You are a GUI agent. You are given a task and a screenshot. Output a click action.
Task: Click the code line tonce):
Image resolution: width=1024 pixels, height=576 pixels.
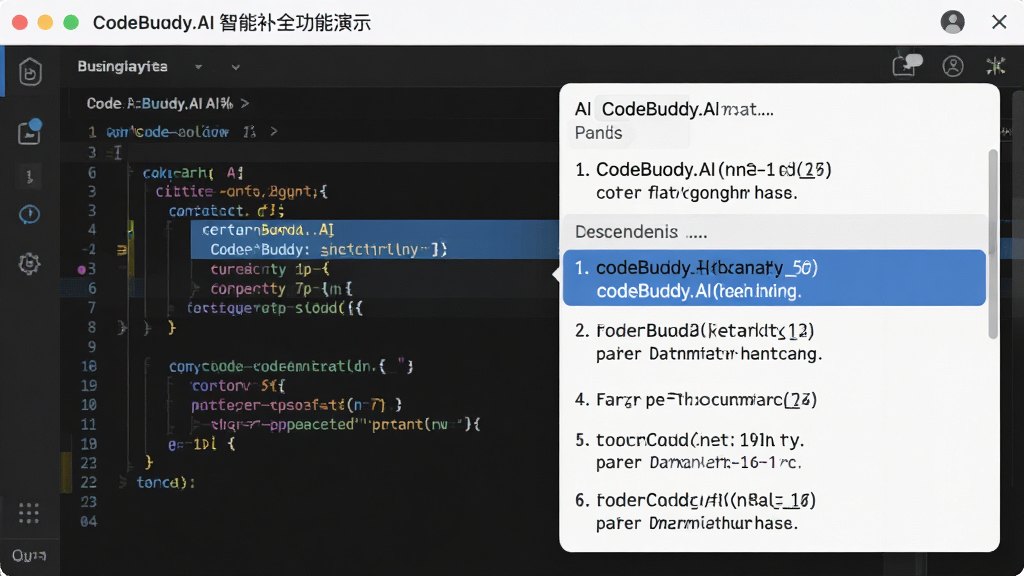[165, 483]
